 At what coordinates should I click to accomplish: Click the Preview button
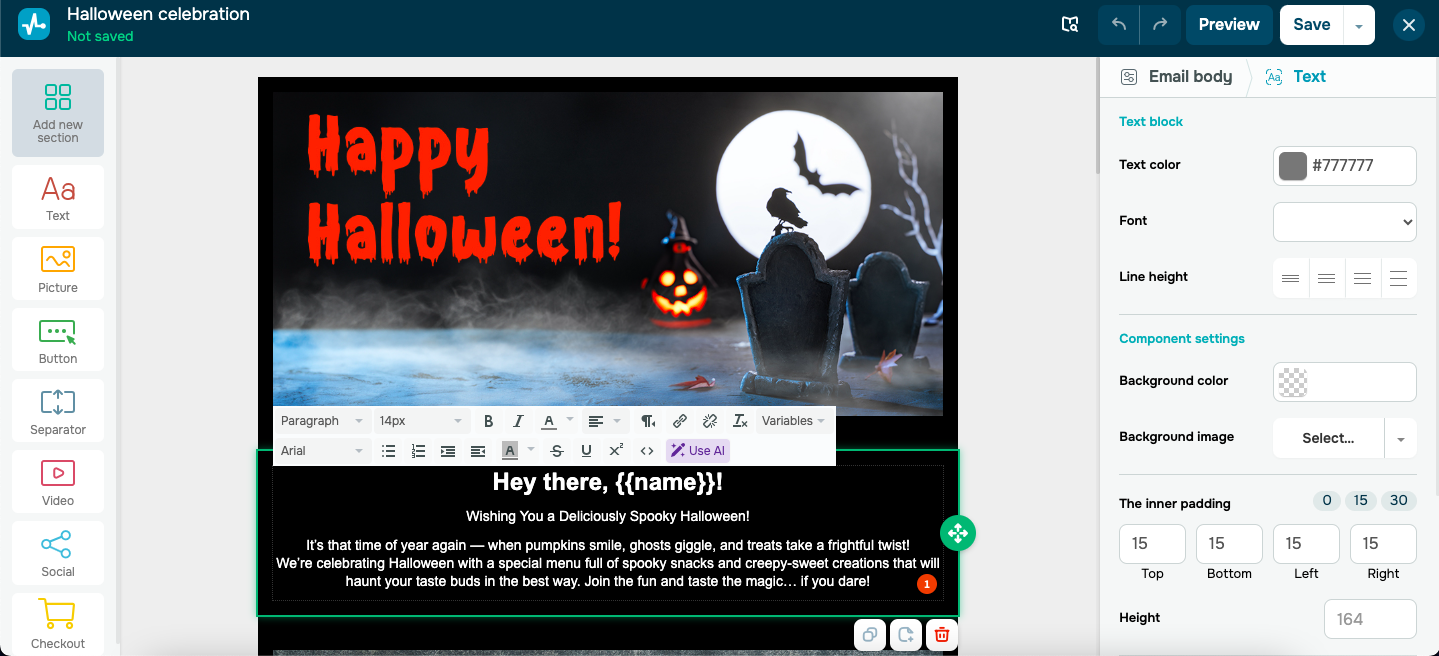[1228, 24]
